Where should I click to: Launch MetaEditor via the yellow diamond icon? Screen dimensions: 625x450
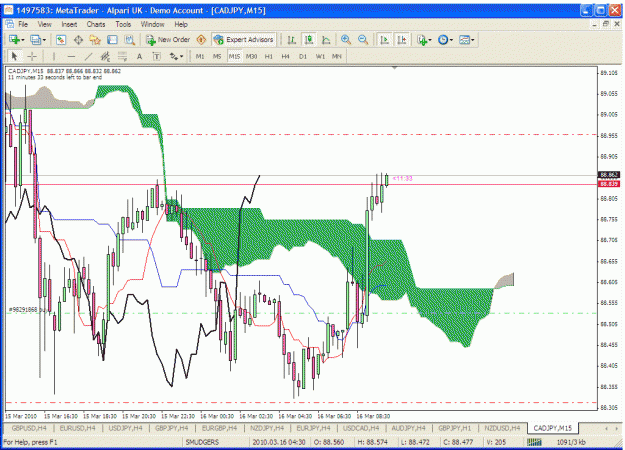(x=201, y=40)
